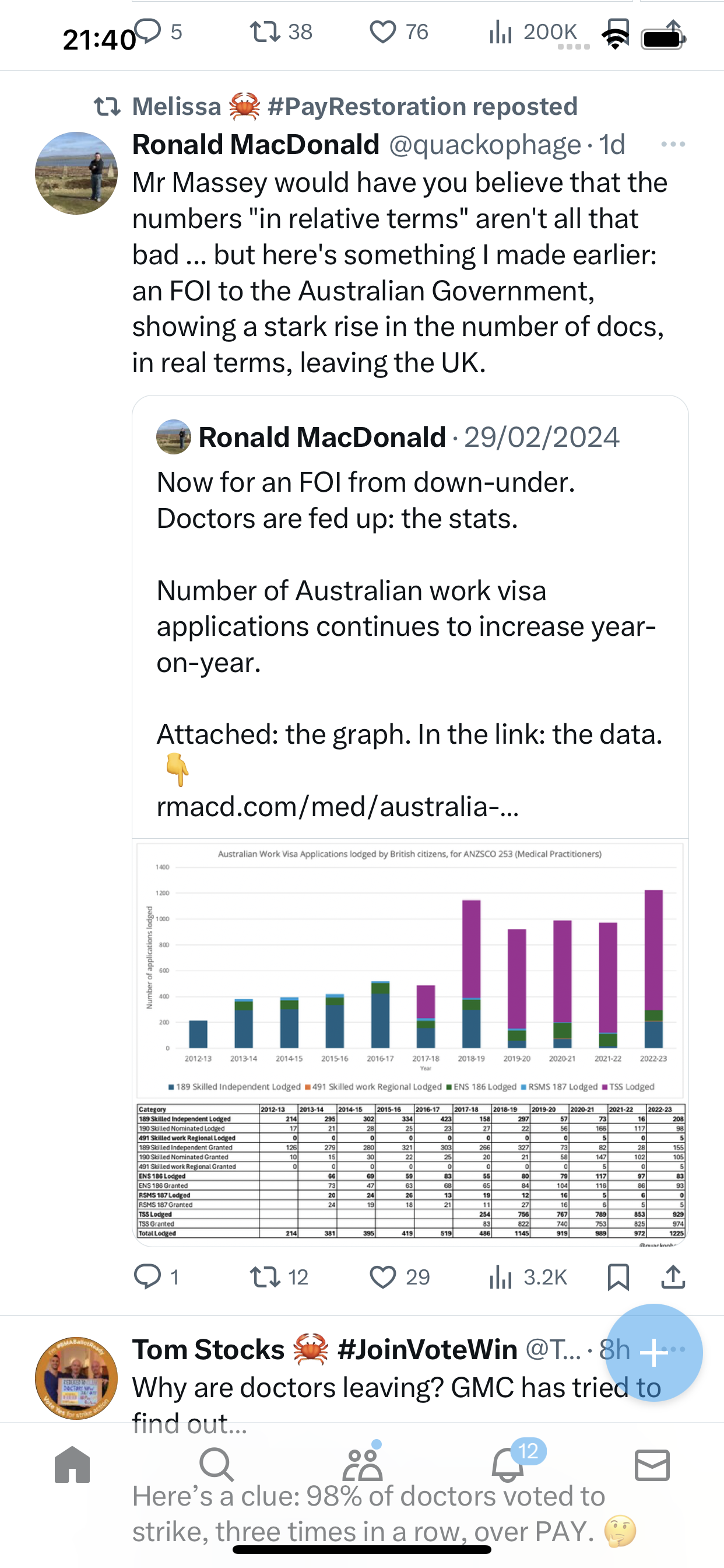Screen dimensions: 724x1568
Task: Compose a new post with plus button
Action: click(654, 1353)
